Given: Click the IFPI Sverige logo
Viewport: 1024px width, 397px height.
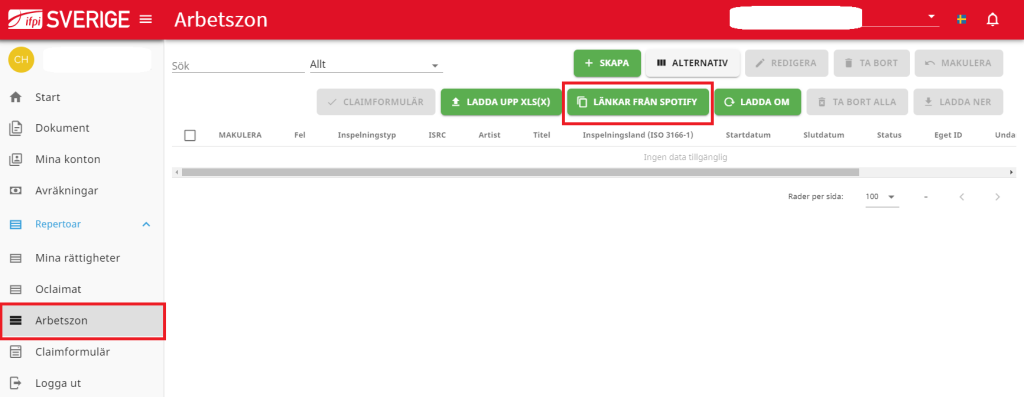Looking at the screenshot, I should 69,20.
